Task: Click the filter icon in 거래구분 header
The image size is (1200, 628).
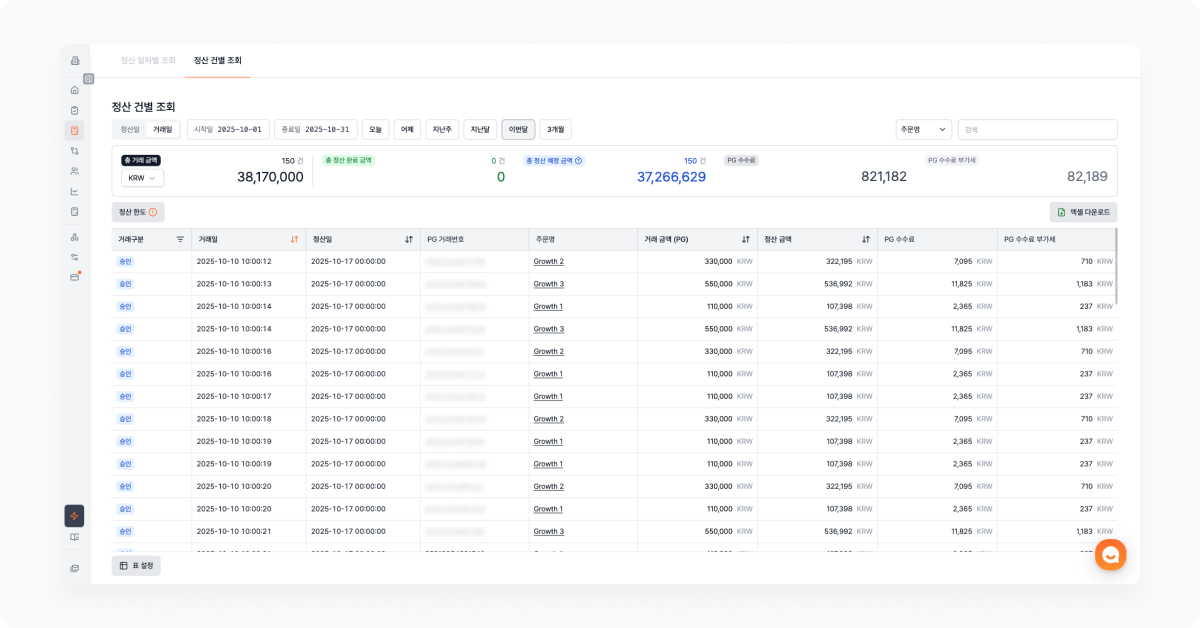Action: coord(180,239)
